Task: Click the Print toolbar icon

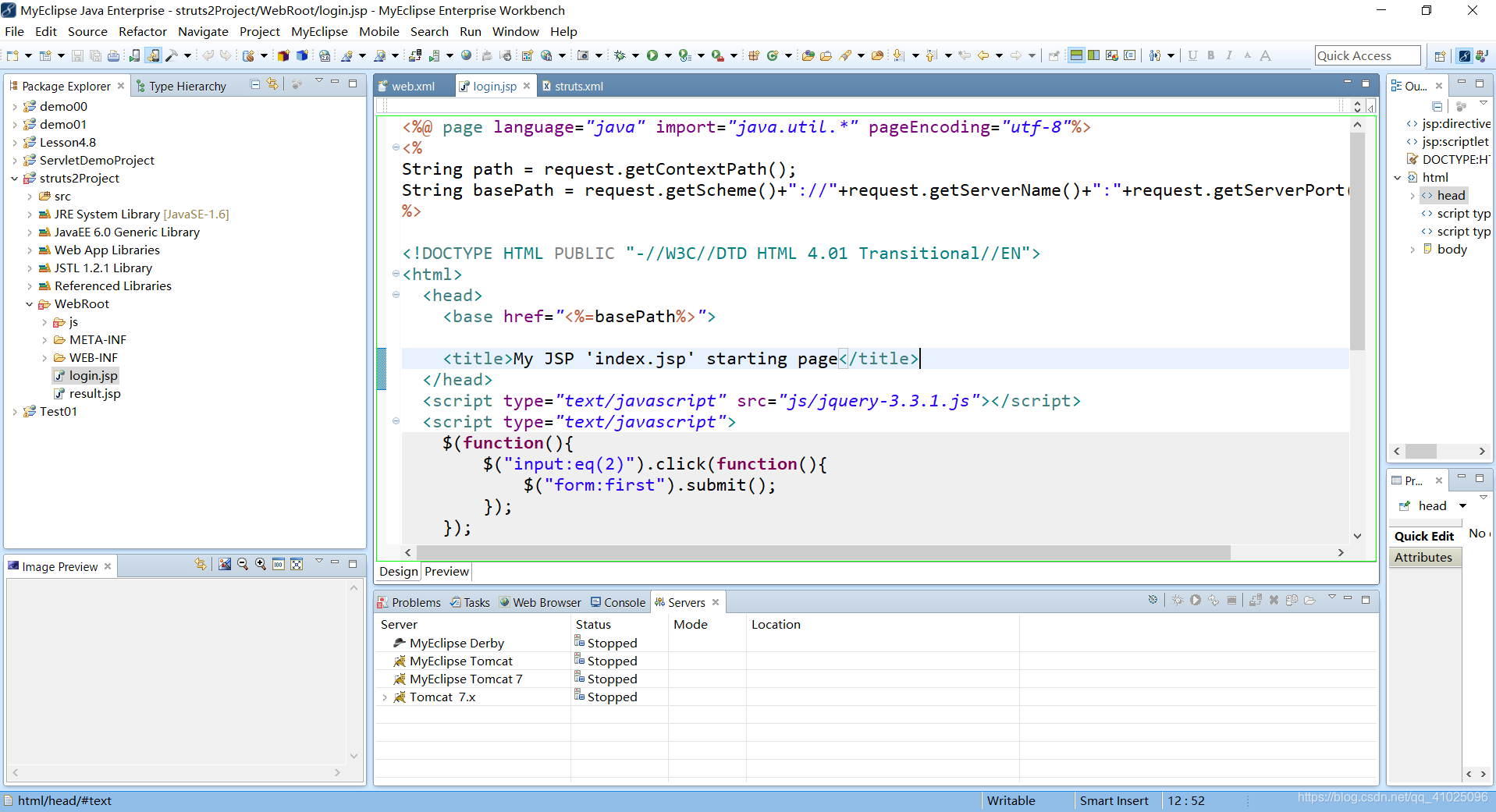Action: [113, 55]
